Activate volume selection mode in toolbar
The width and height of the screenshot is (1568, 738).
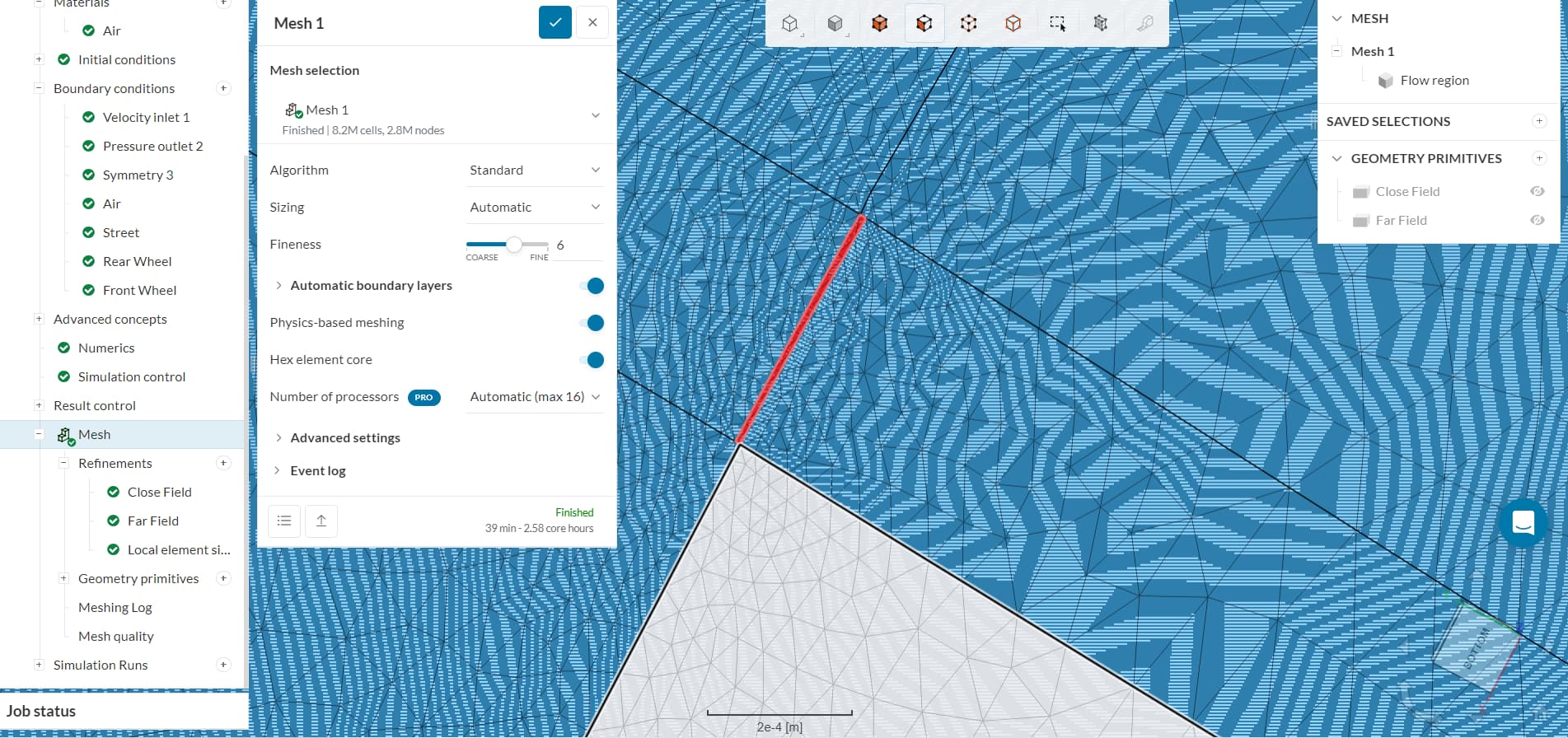[879, 23]
